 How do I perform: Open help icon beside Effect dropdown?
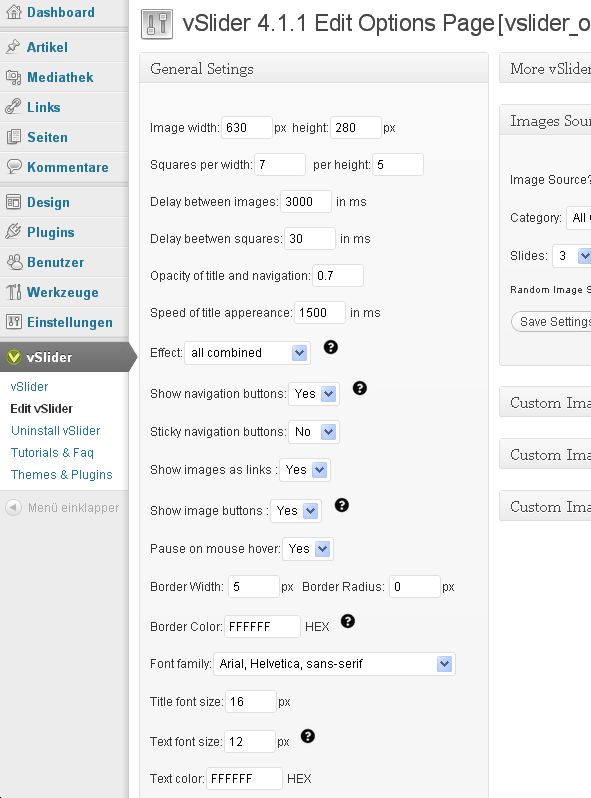[331, 347]
